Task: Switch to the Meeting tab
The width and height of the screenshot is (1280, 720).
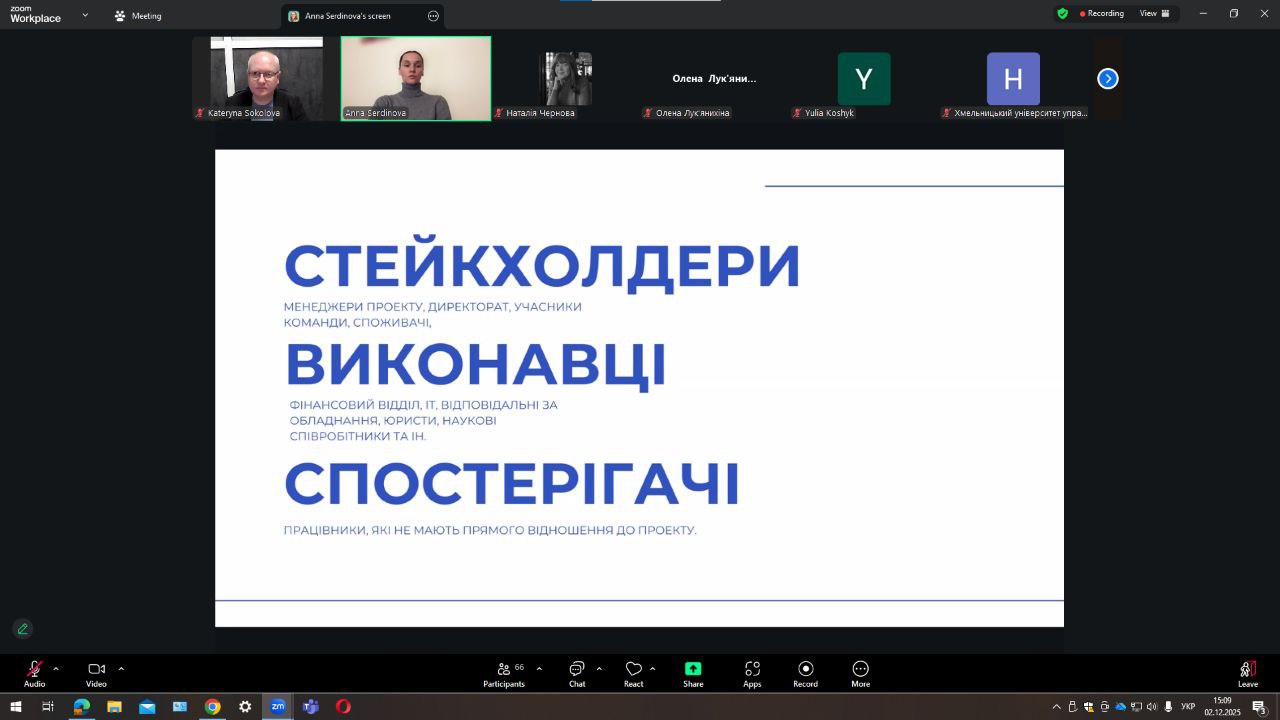Action: point(137,16)
